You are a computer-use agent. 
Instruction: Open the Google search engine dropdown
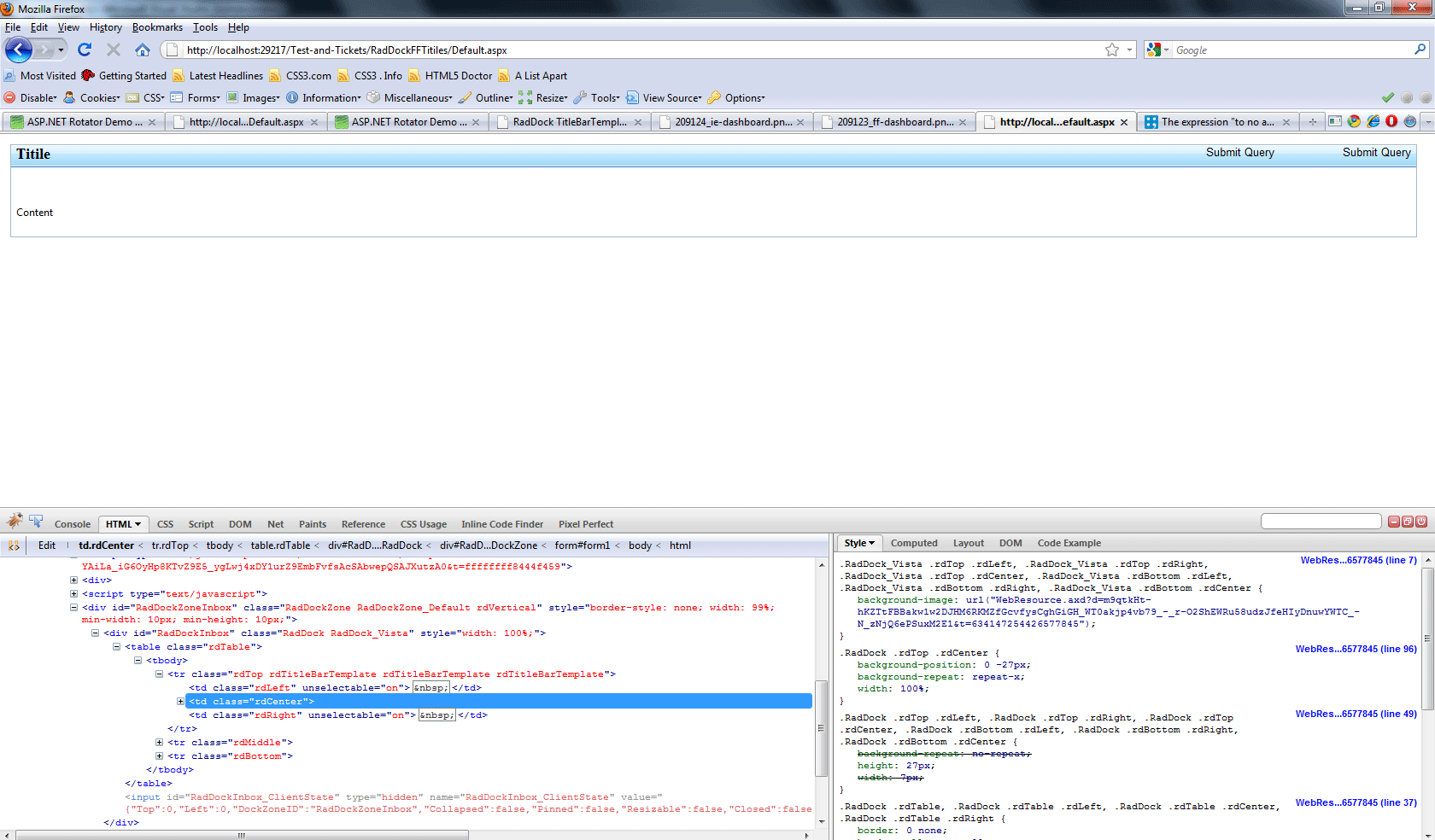[1157, 50]
